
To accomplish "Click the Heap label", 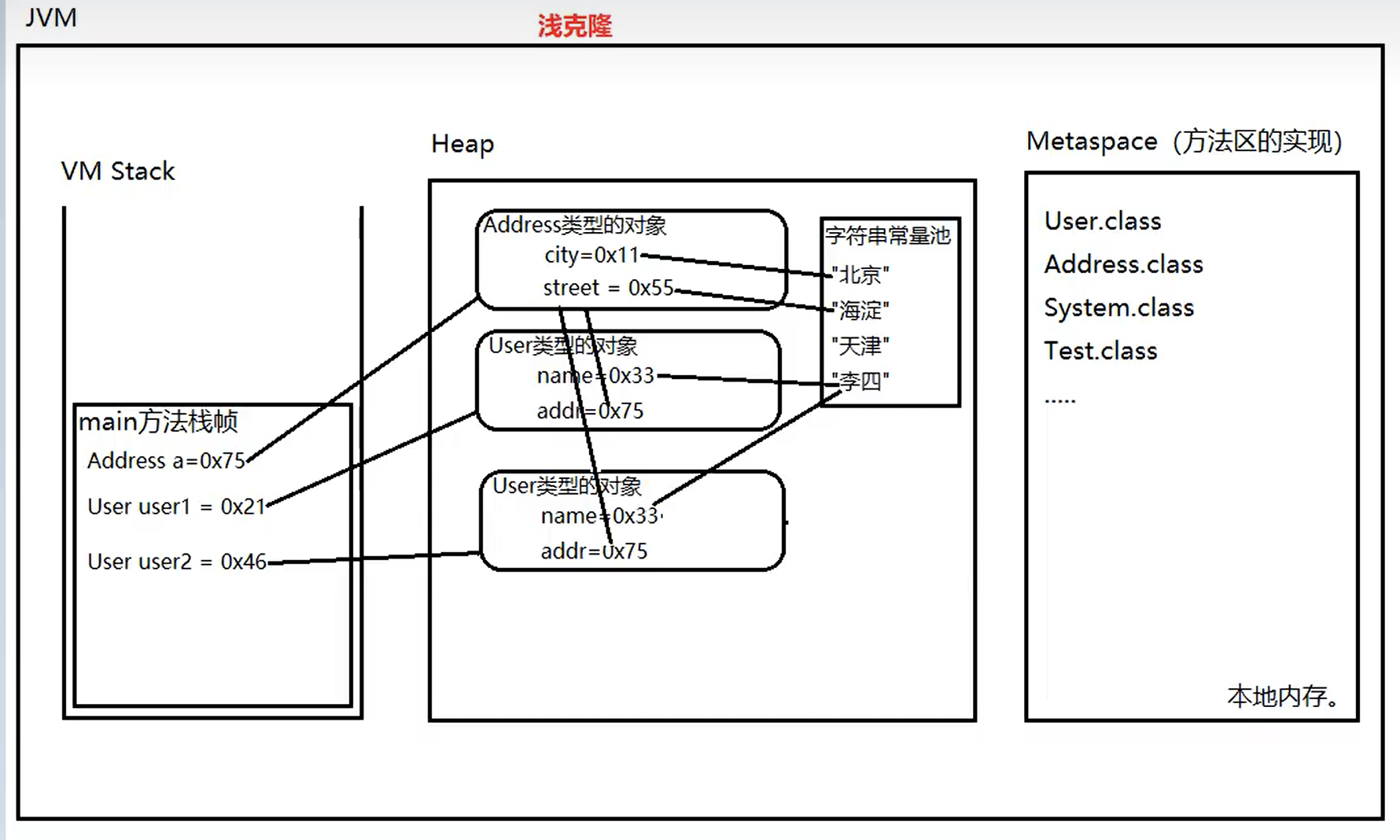I will click(462, 144).
